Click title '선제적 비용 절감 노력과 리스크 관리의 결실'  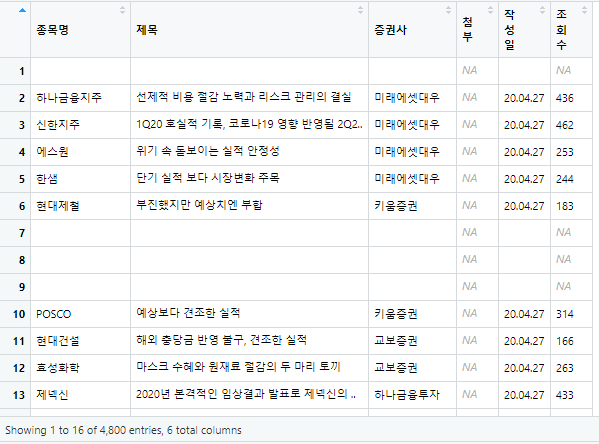(244, 97)
